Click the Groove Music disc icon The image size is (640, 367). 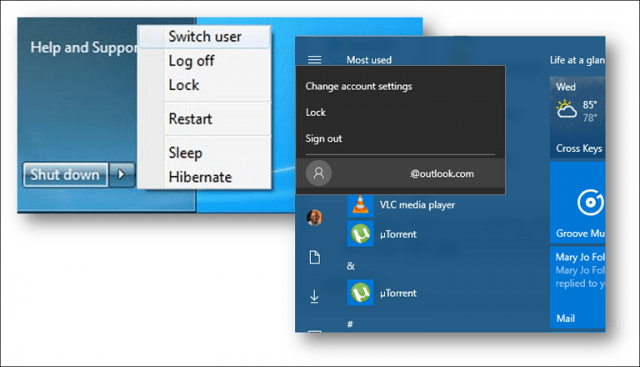(x=590, y=202)
